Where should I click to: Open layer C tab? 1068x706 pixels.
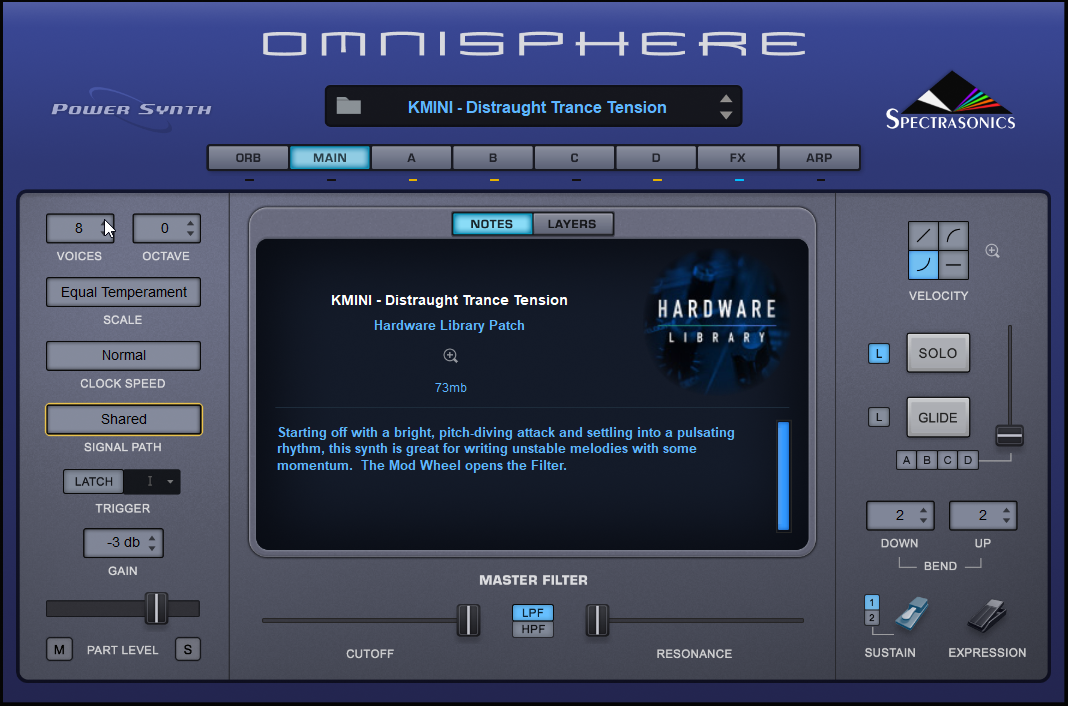tap(574, 158)
